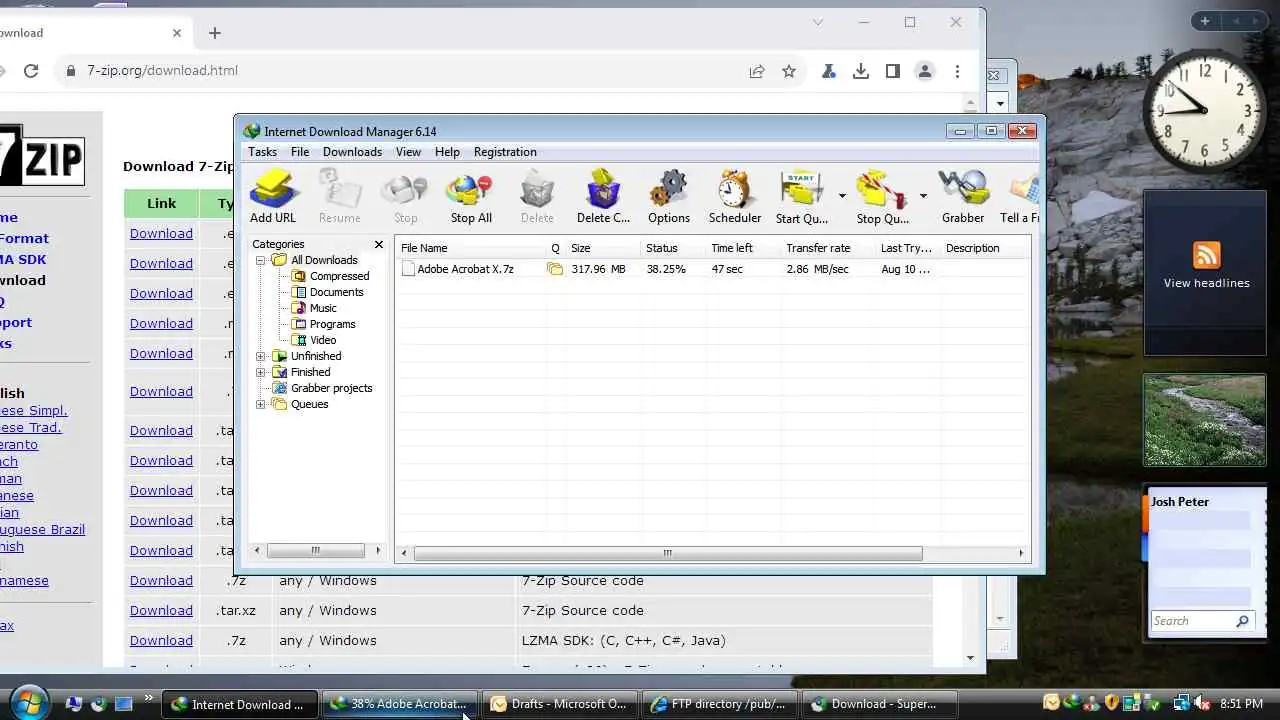Sort by Transfer rate column header

point(828,248)
